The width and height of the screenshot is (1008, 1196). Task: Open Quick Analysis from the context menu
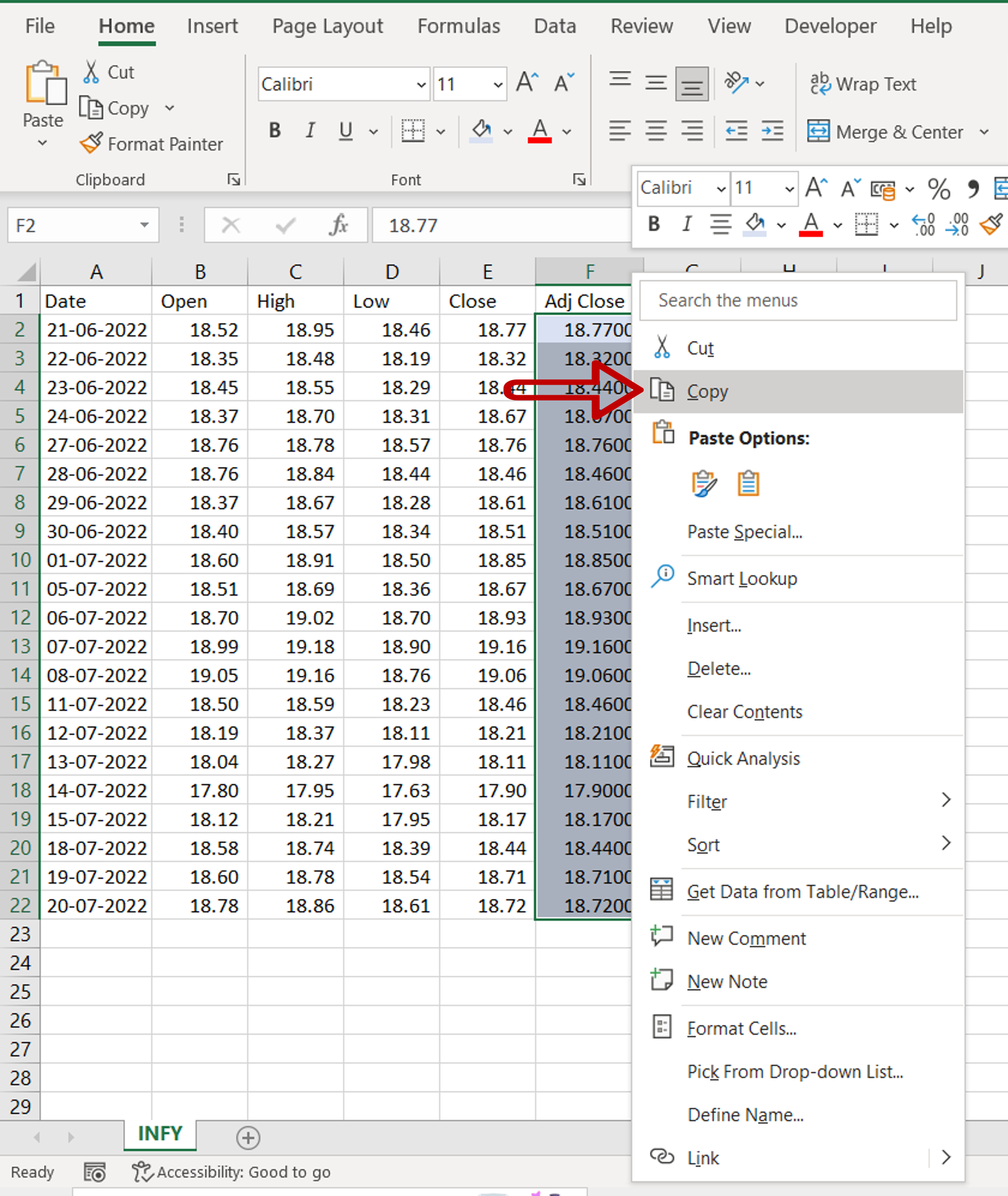pos(743,758)
